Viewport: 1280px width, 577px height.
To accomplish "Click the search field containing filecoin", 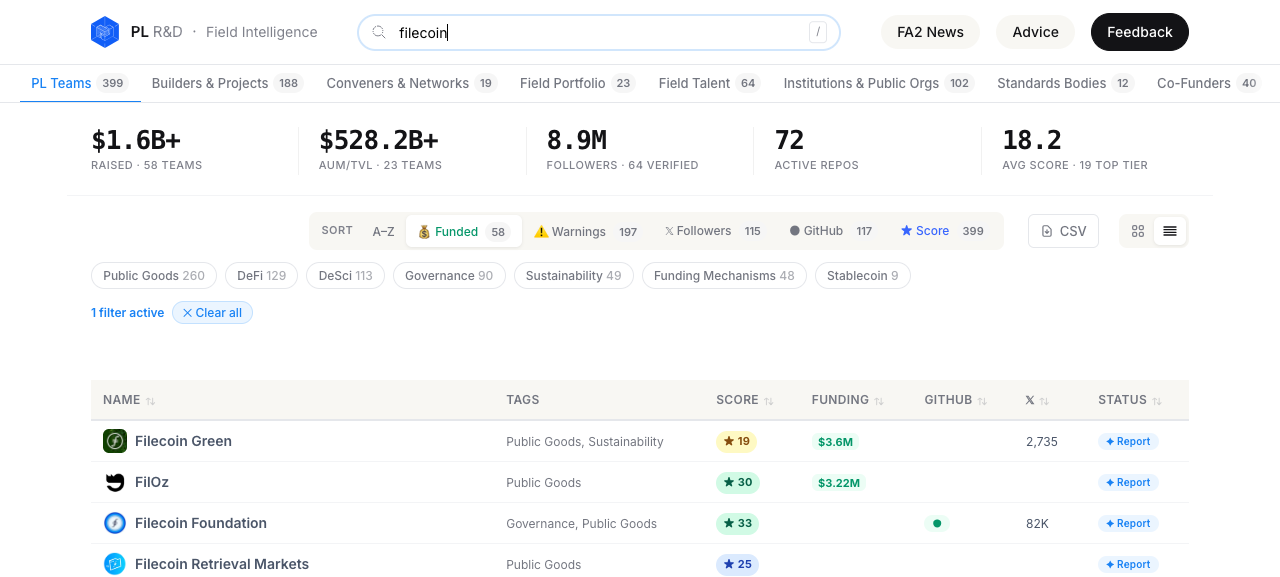I will pyautogui.click(x=599, y=32).
